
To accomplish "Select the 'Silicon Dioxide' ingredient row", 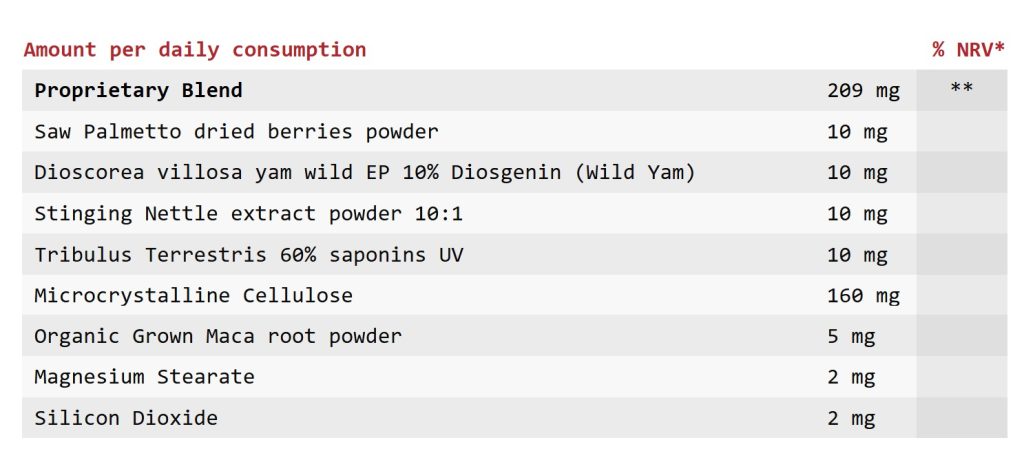I will [x=515, y=418].
